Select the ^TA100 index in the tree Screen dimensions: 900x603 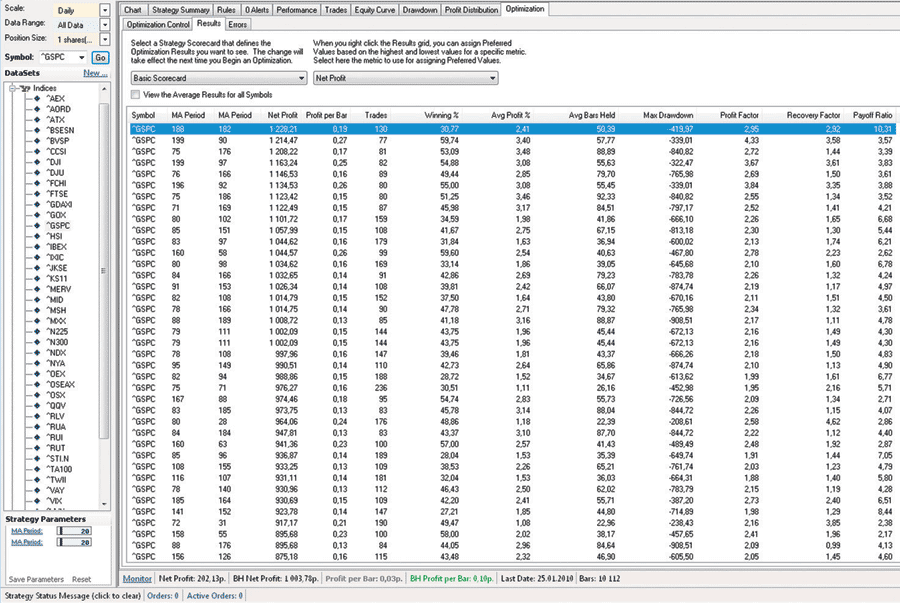coord(59,469)
